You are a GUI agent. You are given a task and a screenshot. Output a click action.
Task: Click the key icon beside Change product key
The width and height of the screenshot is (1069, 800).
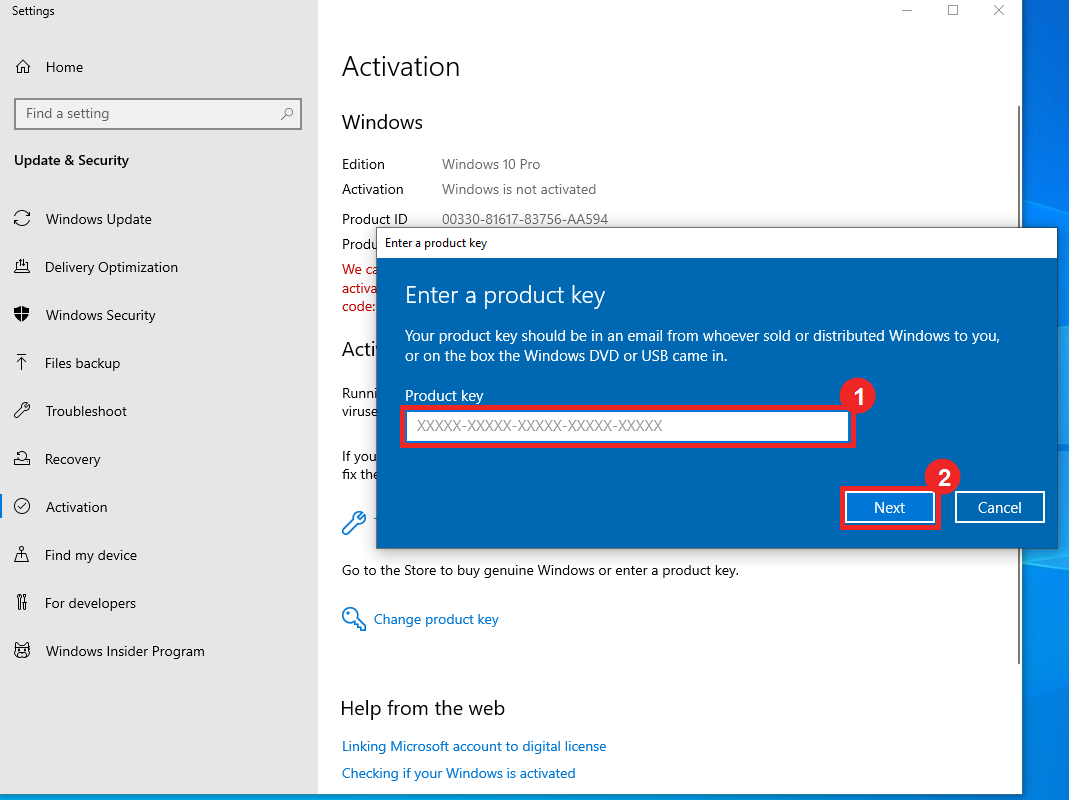354,619
